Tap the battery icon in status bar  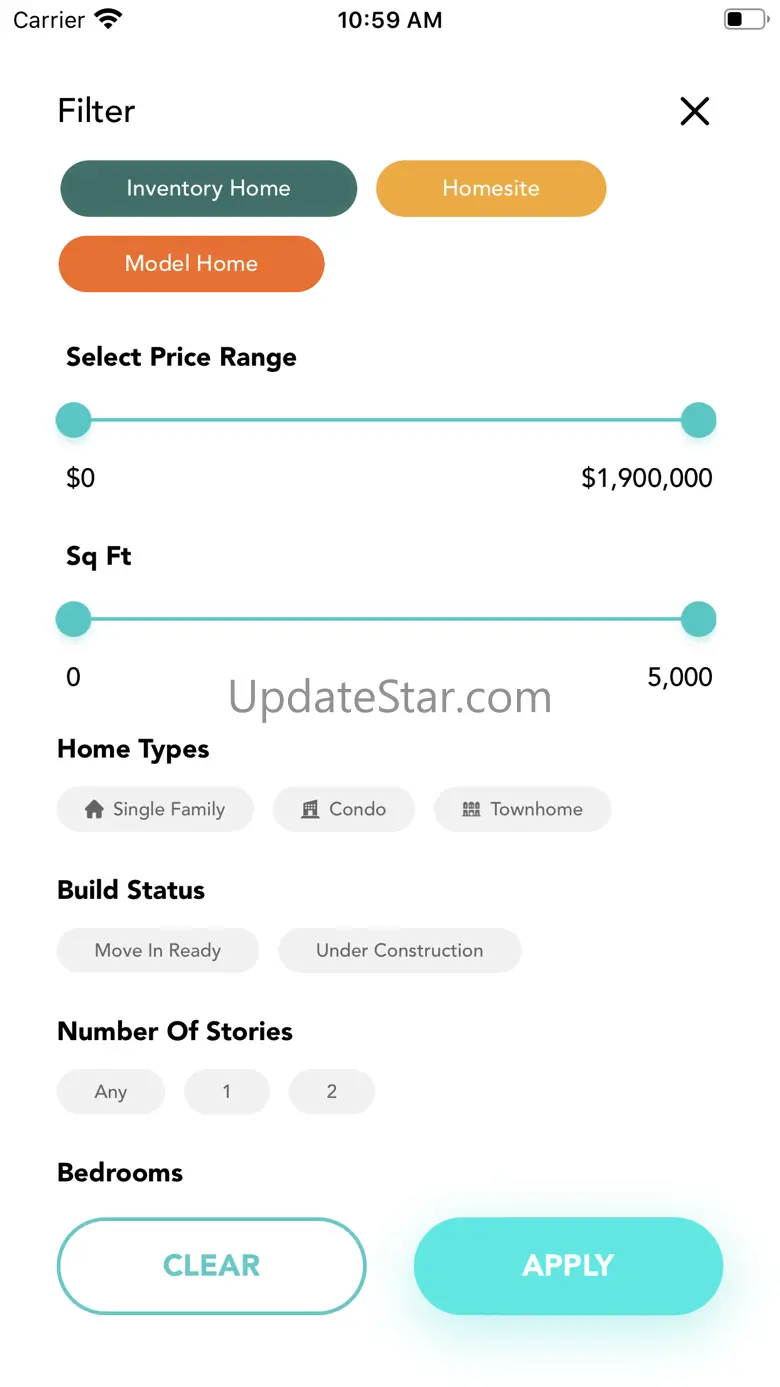(x=744, y=20)
